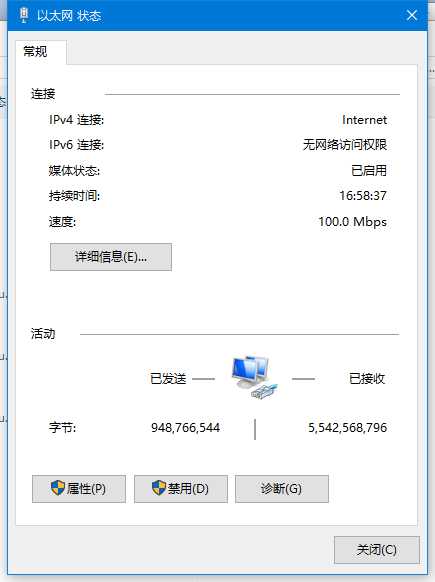Click the 媒体状态 value 已启用

369,170
